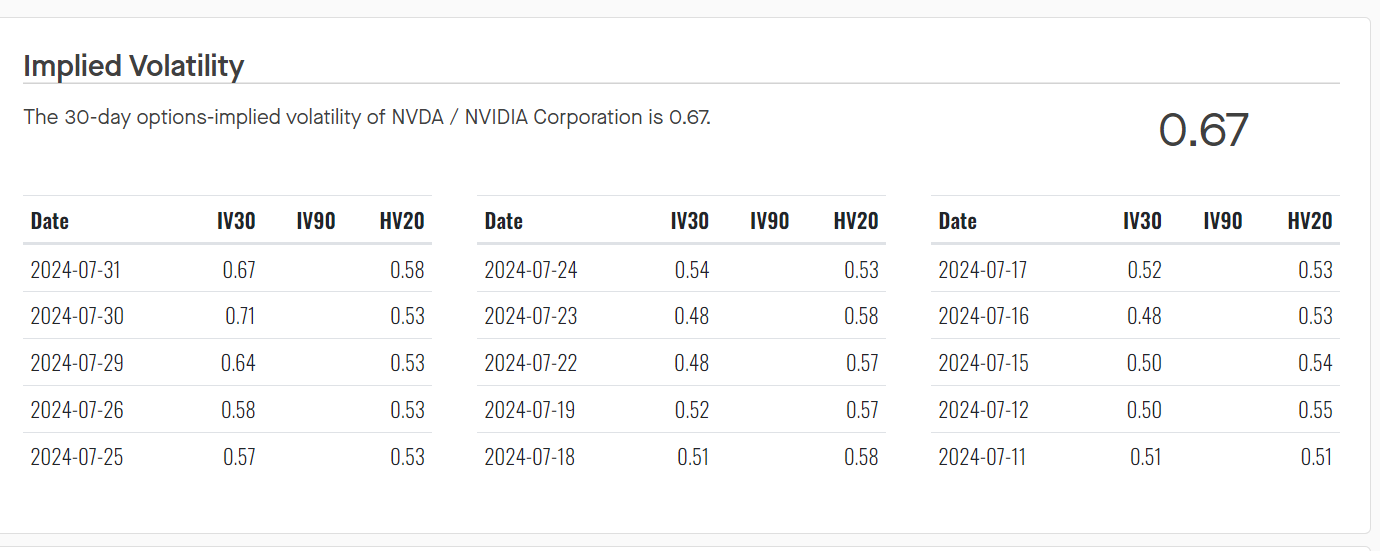Click the 0.55 HV20 value
Image resolution: width=1380 pixels, height=551 pixels.
pos(1315,410)
